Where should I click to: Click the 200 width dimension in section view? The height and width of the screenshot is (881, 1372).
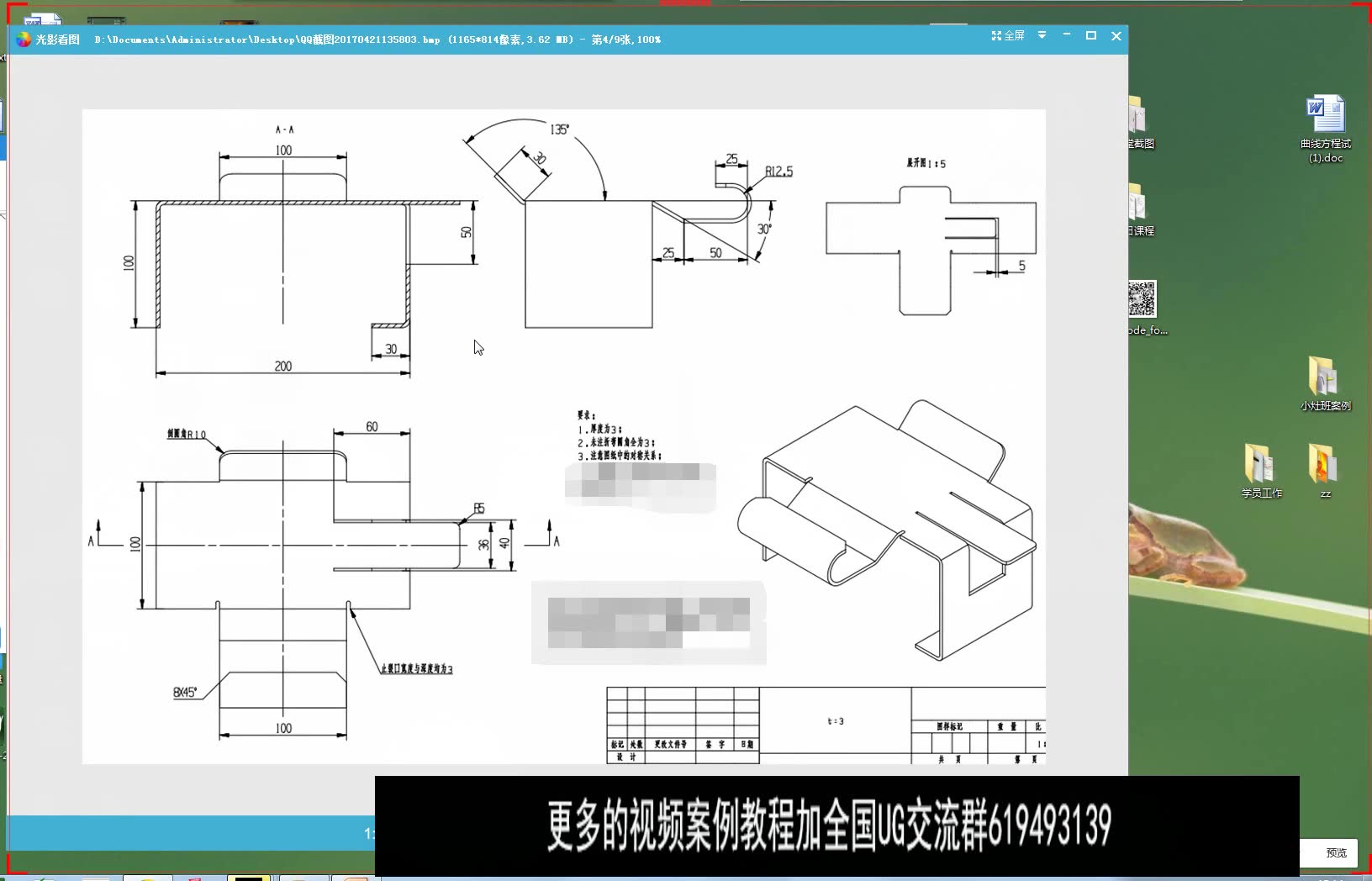tap(283, 366)
